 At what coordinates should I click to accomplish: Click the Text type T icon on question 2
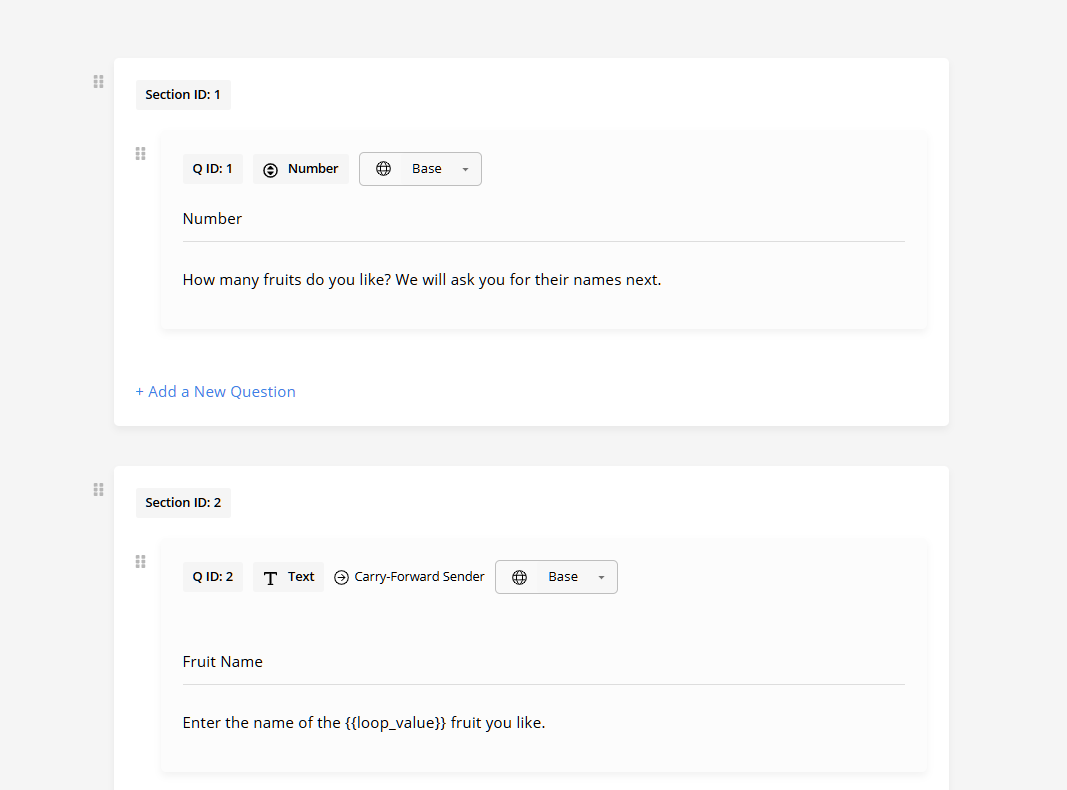pos(270,578)
